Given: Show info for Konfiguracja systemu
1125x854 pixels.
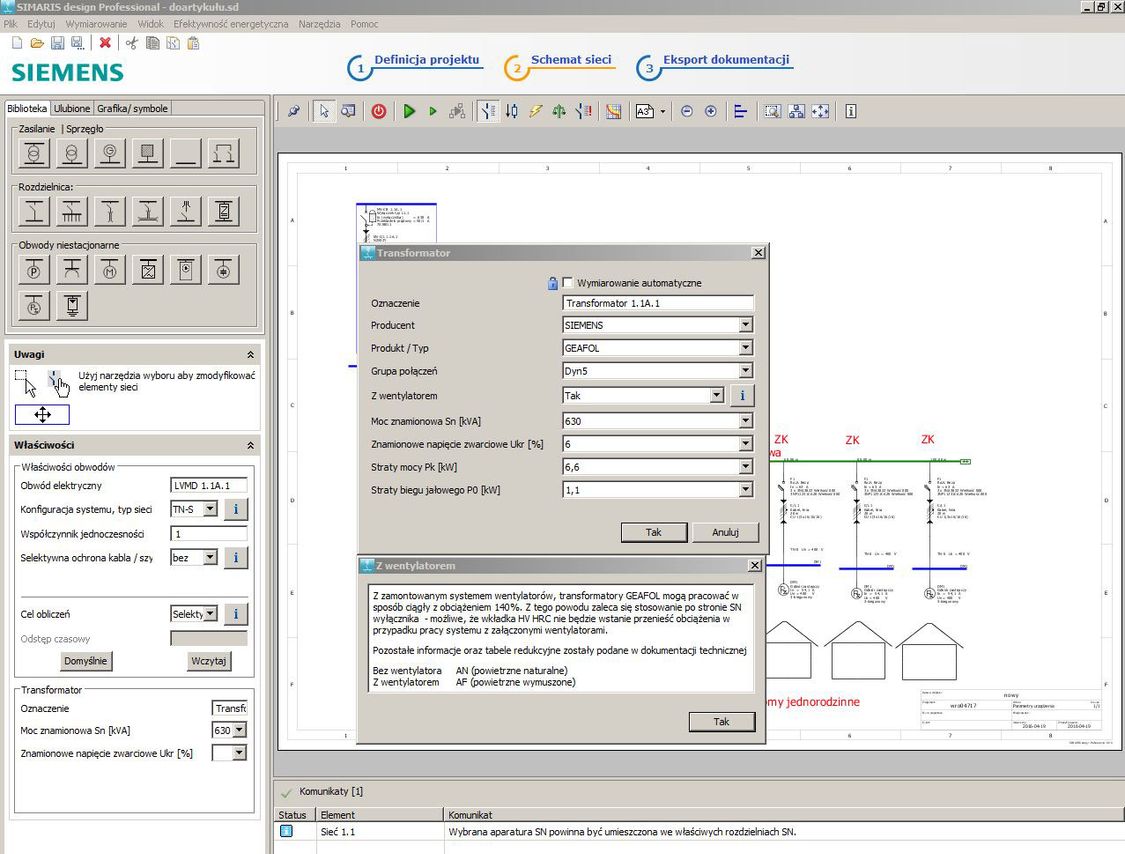Looking at the screenshot, I should pos(235,510).
